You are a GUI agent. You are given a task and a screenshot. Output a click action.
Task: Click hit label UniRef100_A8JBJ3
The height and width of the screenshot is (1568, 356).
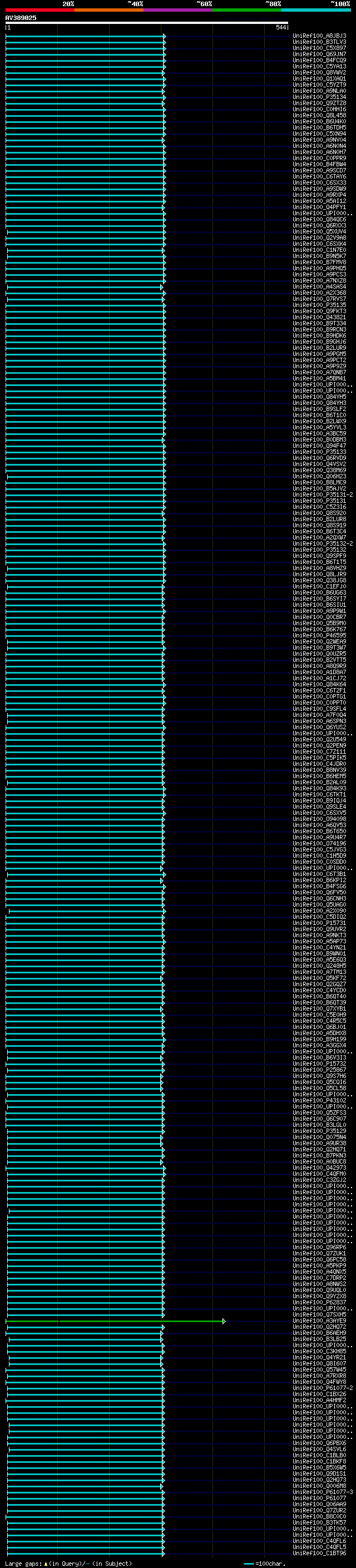(x=319, y=36)
